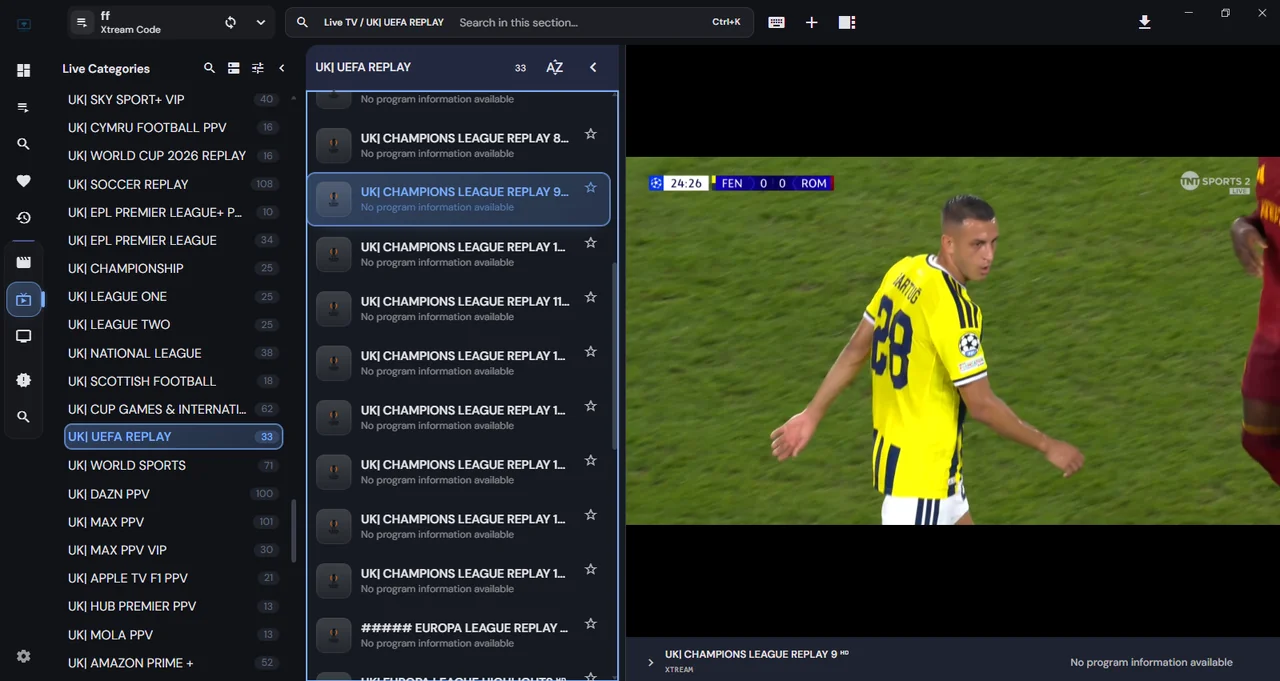Click the channel list scrollbar thumb
This screenshot has height=681, width=1280.
pyautogui.click(x=614, y=356)
